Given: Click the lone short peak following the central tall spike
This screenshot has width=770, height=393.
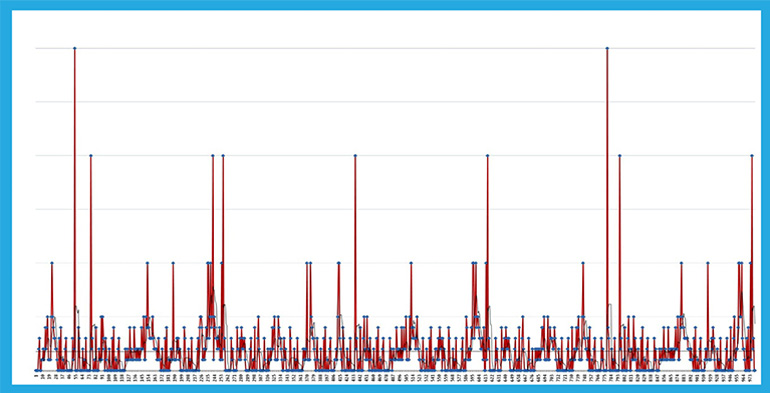Looking at the screenshot, I should [x=411, y=263].
